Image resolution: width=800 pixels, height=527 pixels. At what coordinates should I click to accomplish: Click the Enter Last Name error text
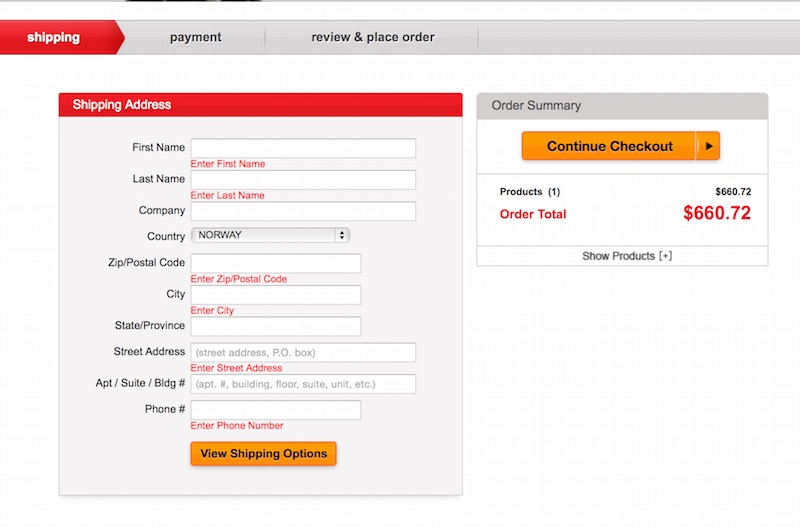tap(228, 195)
